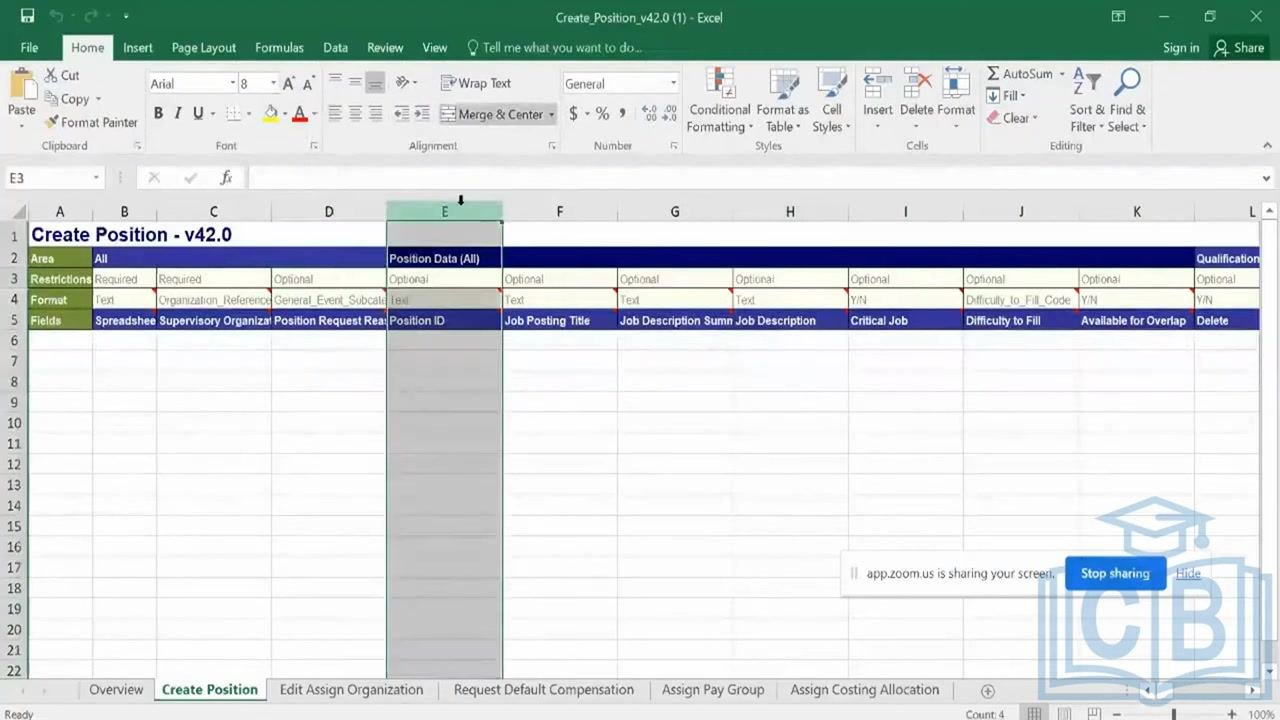Open the Arial font name dropdown

click(232, 84)
